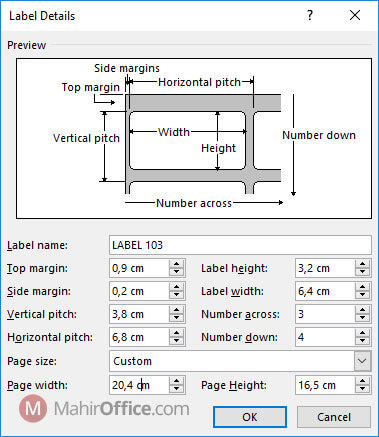
Task: Click the Side margin value field
Action: pyautogui.click(x=139, y=291)
